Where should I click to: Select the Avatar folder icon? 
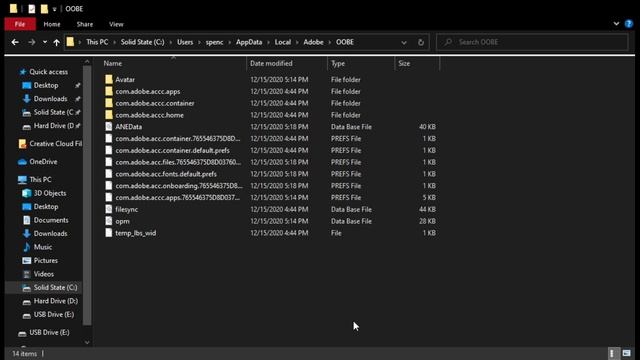[109, 79]
